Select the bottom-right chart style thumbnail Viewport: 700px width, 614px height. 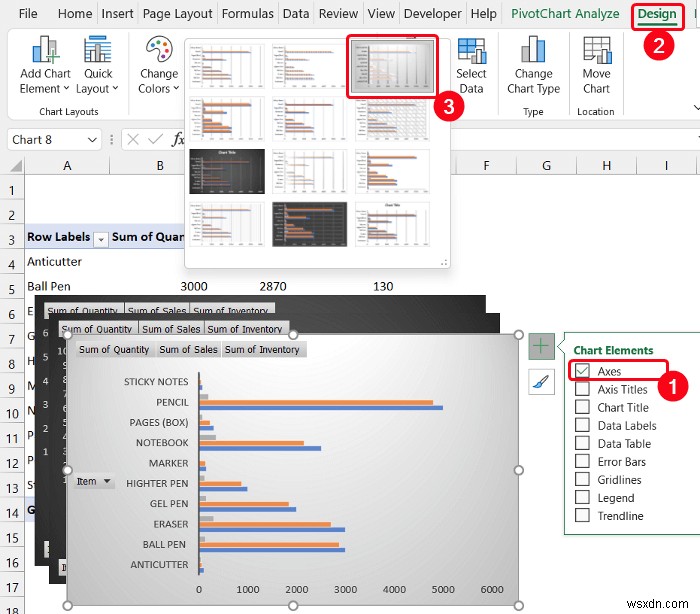[392, 224]
